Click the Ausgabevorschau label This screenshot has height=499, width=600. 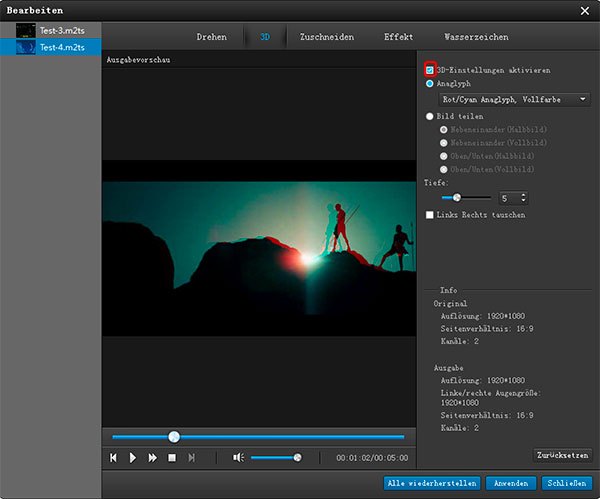[139, 60]
